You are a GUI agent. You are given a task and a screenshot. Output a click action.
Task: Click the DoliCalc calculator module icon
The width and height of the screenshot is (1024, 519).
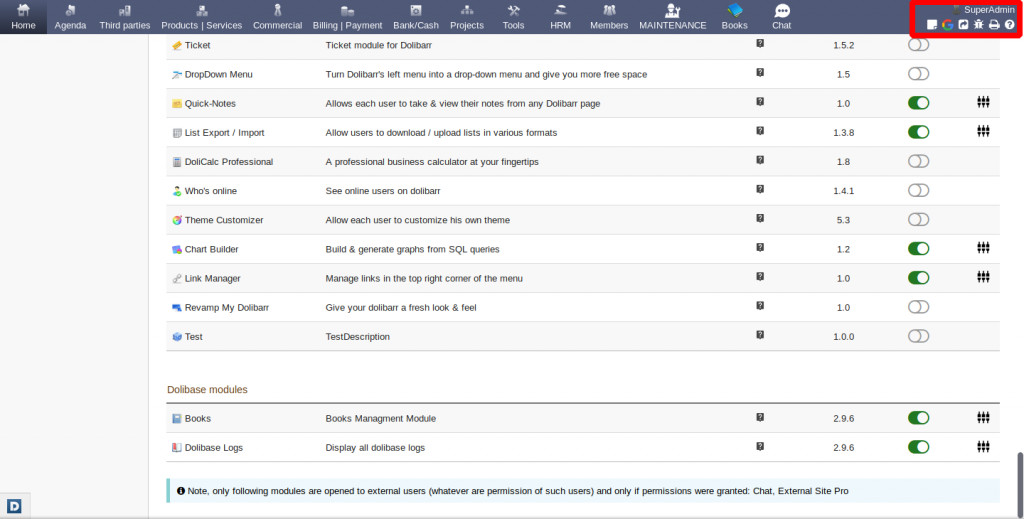(176, 162)
